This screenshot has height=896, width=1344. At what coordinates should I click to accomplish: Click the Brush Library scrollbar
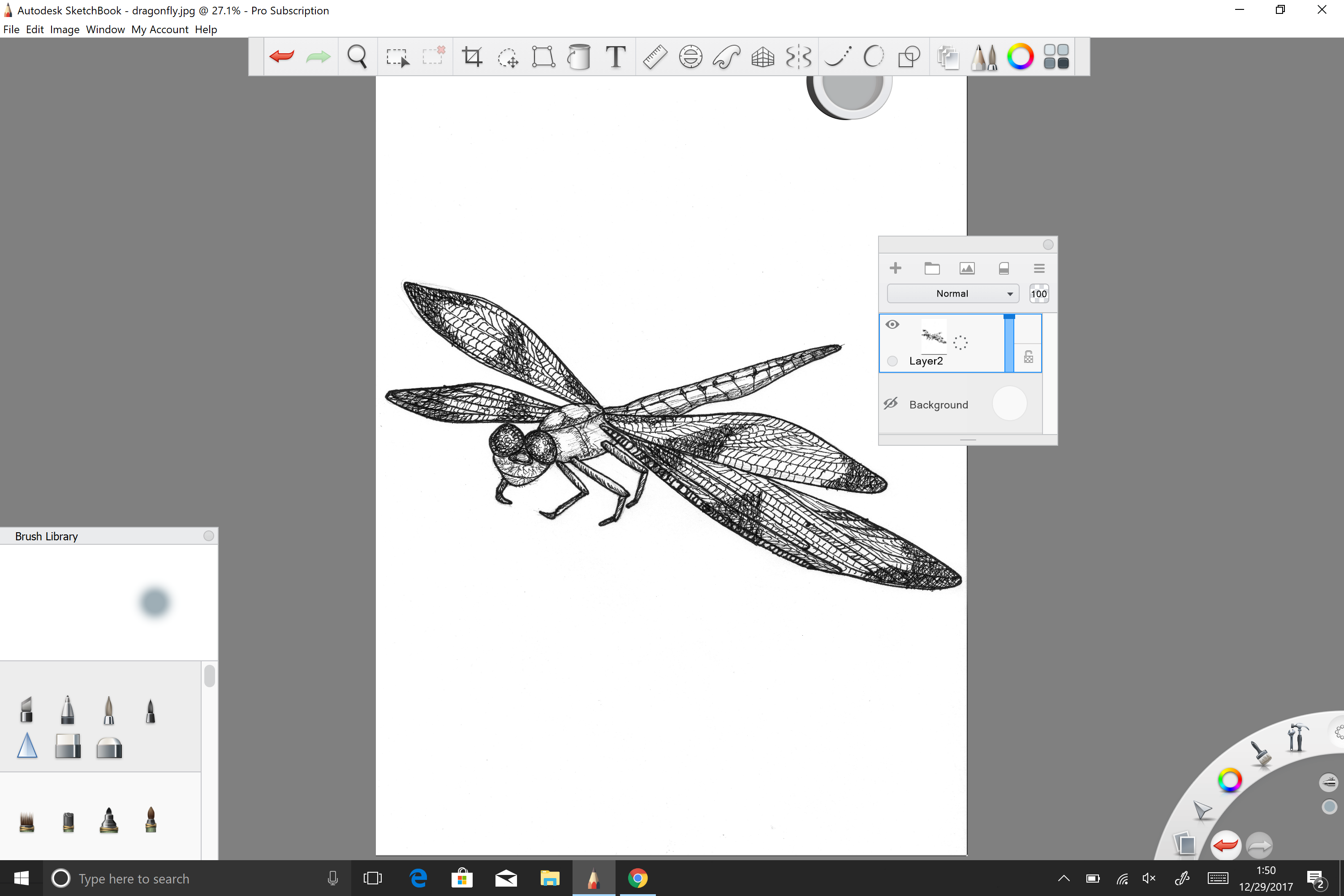point(209,676)
